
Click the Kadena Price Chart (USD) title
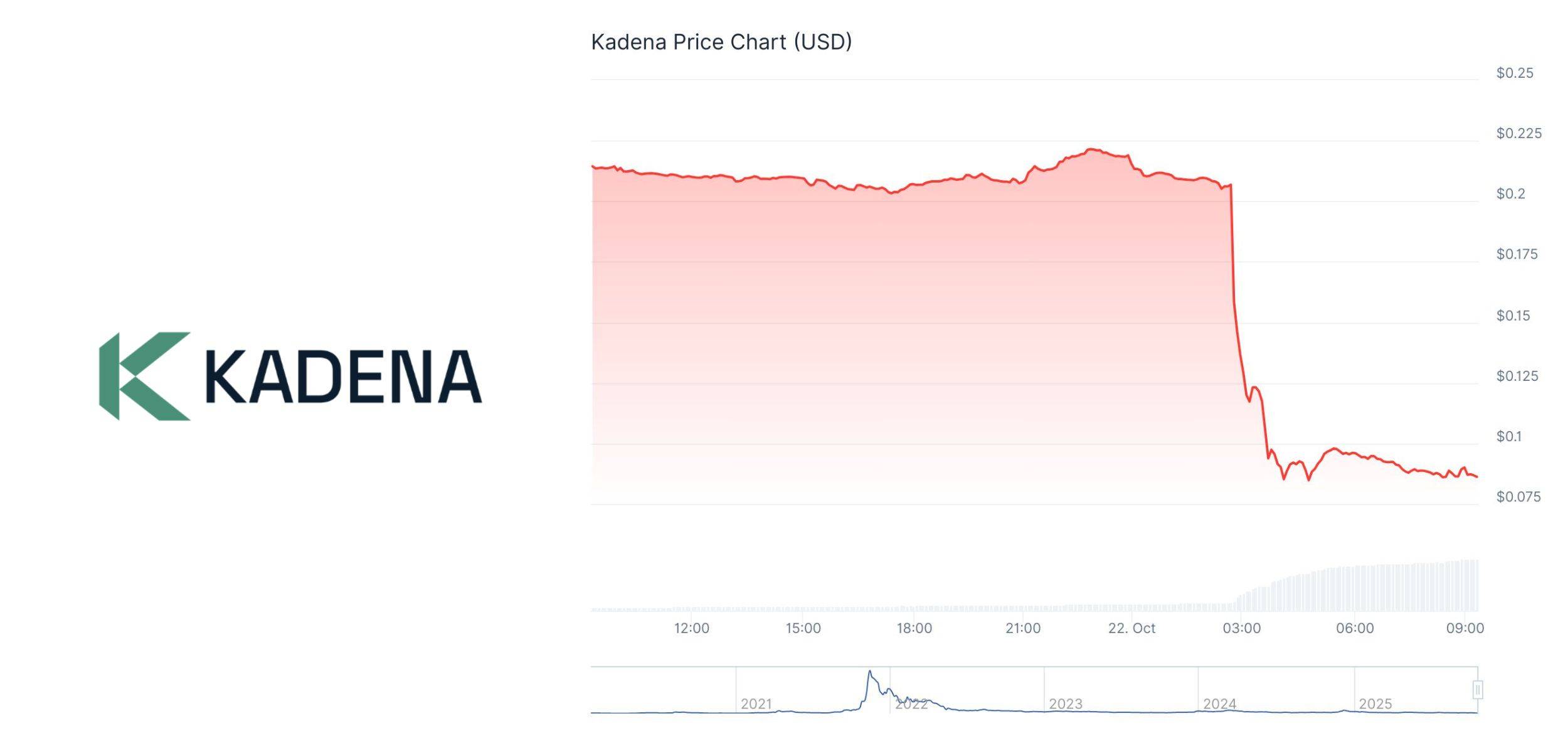721,42
